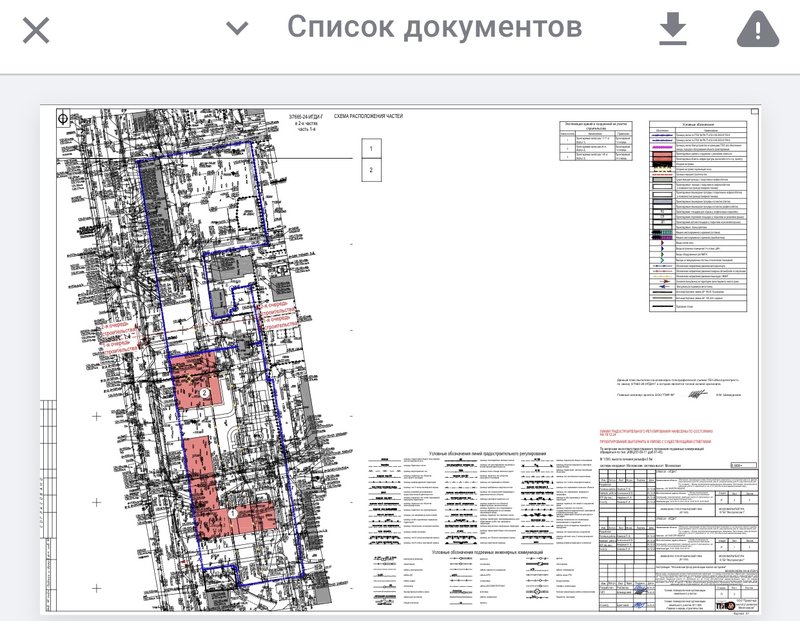Click the circular crosshair symbol on drawing corner
800x621 pixels.
(63, 119)
